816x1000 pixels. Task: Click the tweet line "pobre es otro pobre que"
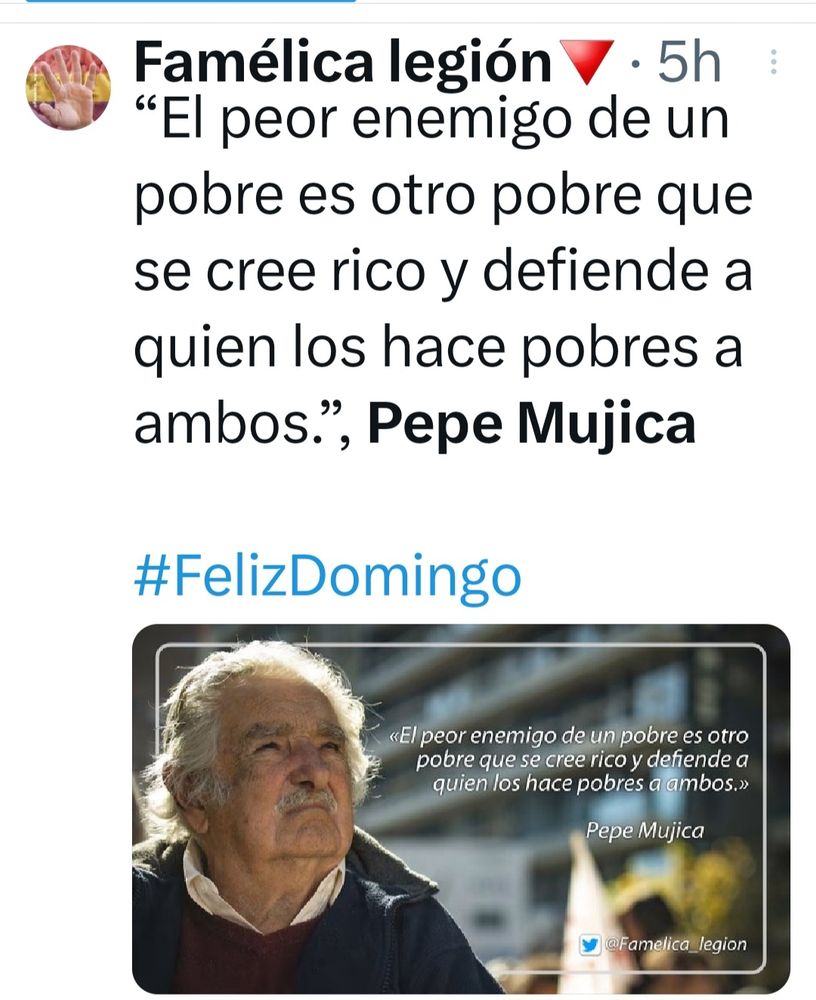443,196
